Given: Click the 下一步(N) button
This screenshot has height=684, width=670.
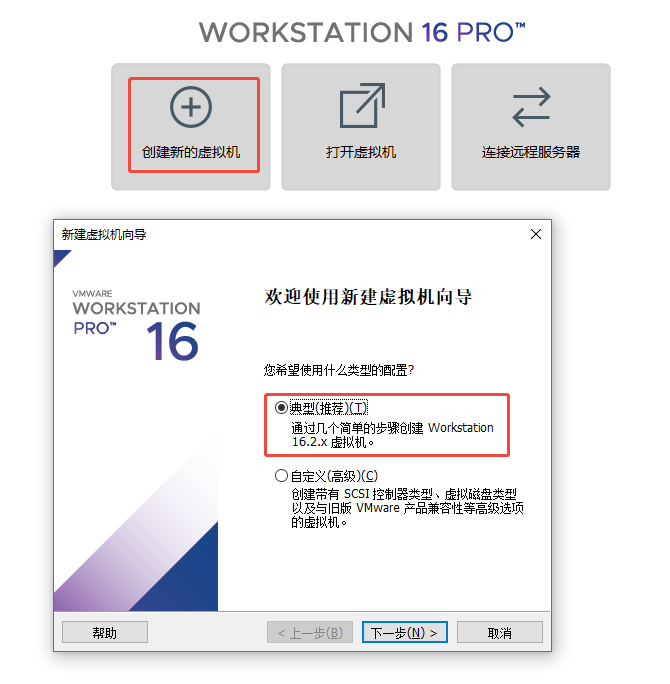Looking at the screenshot, I should tap(404, 632).
